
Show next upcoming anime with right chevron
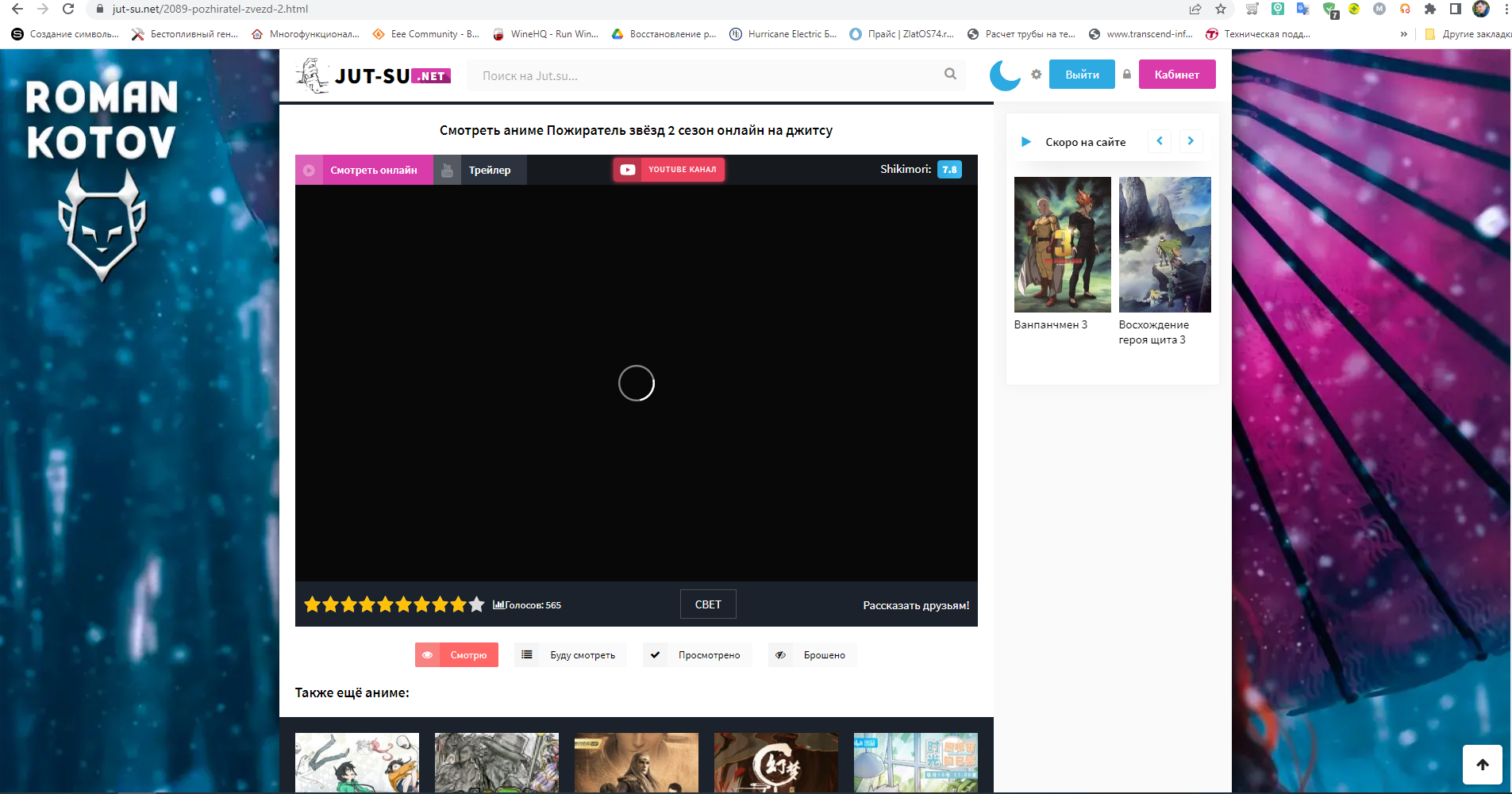click(1191, 141)
